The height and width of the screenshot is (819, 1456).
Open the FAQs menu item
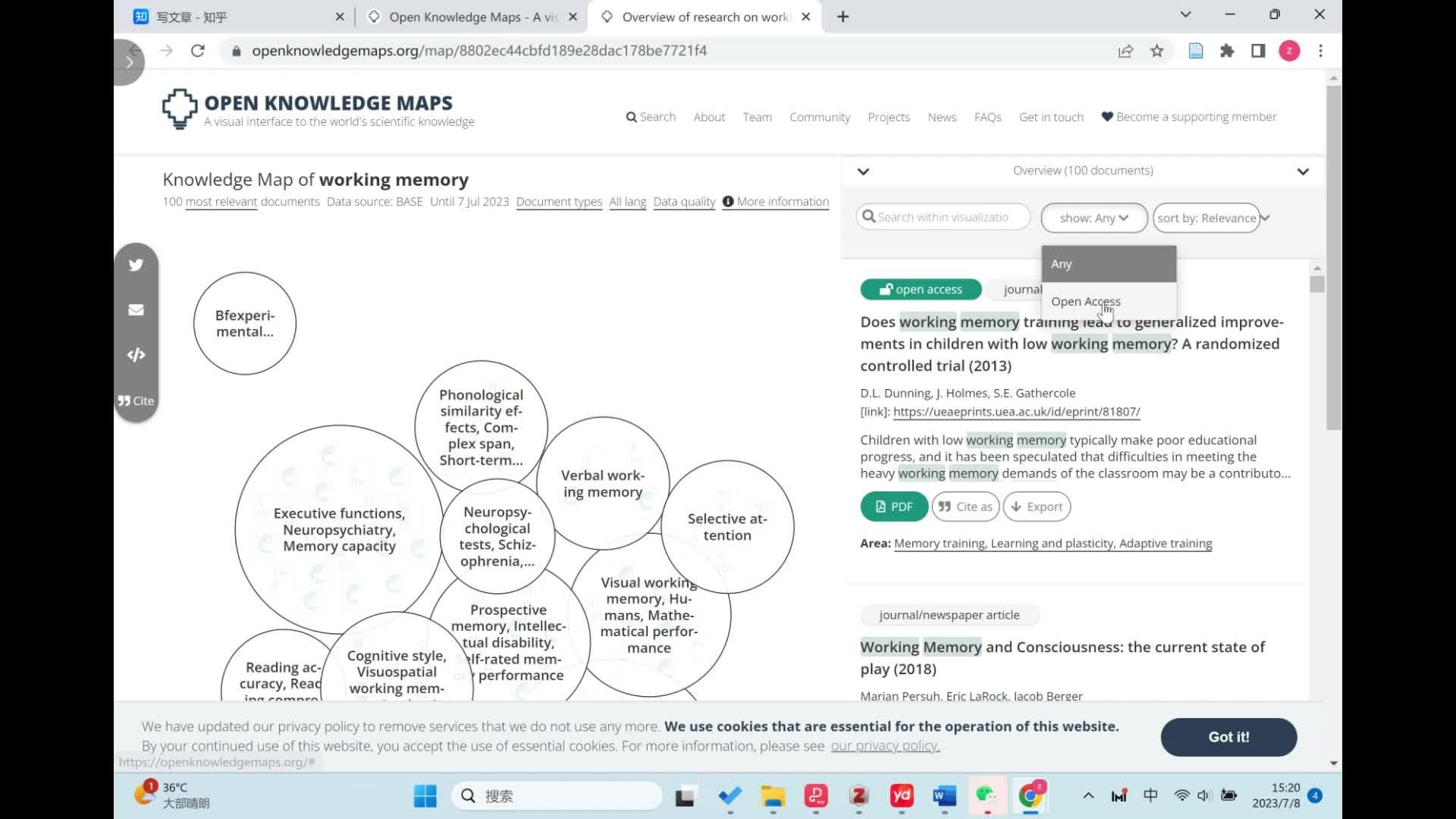pyautogui.click(x=987, y=117)
